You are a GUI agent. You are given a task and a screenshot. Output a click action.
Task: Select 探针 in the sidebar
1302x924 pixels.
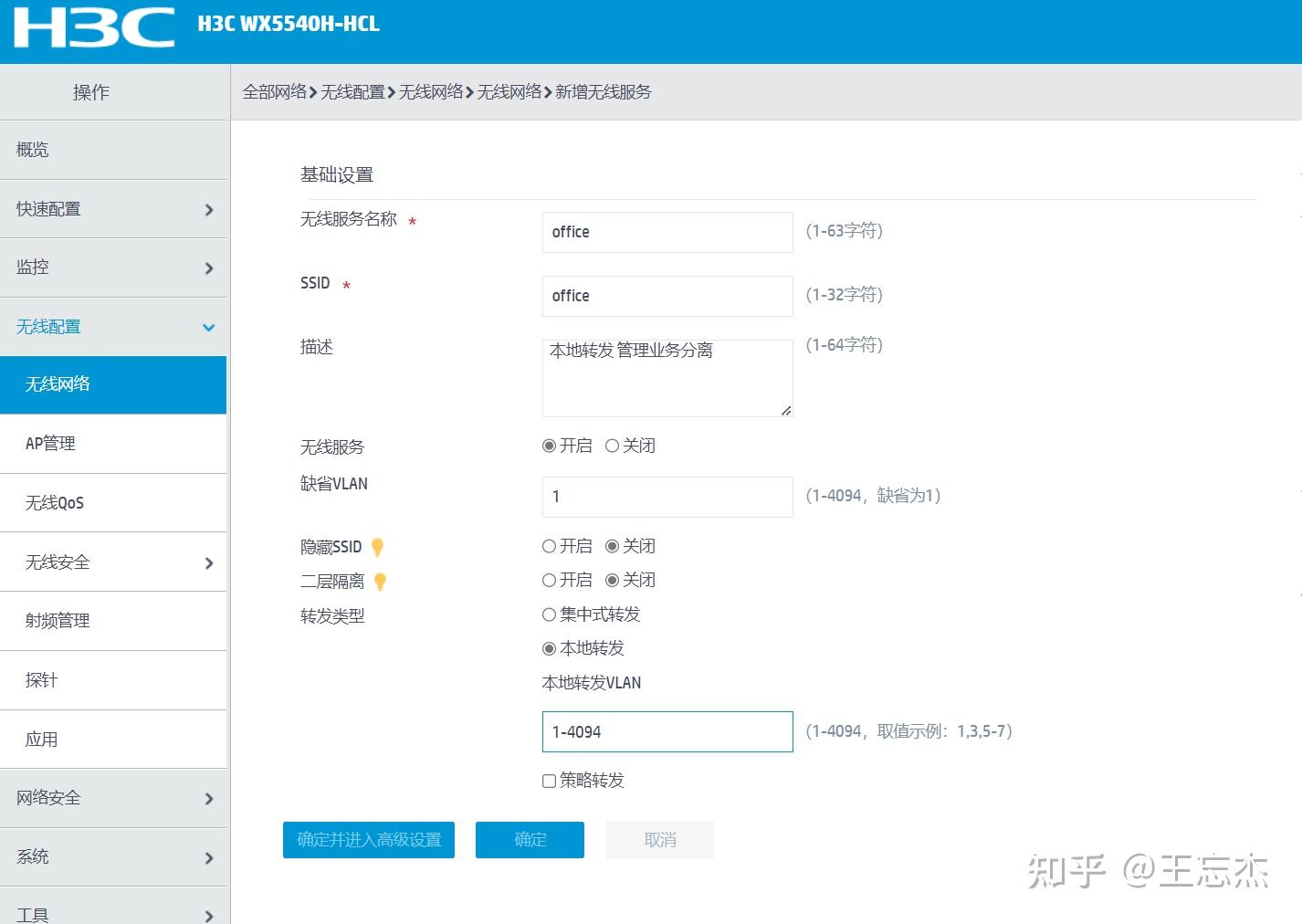[114, 679]
